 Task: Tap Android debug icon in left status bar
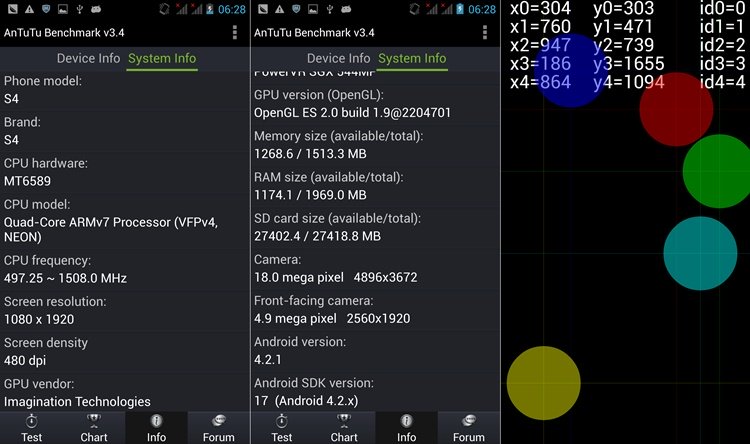[x=96, y=9]
